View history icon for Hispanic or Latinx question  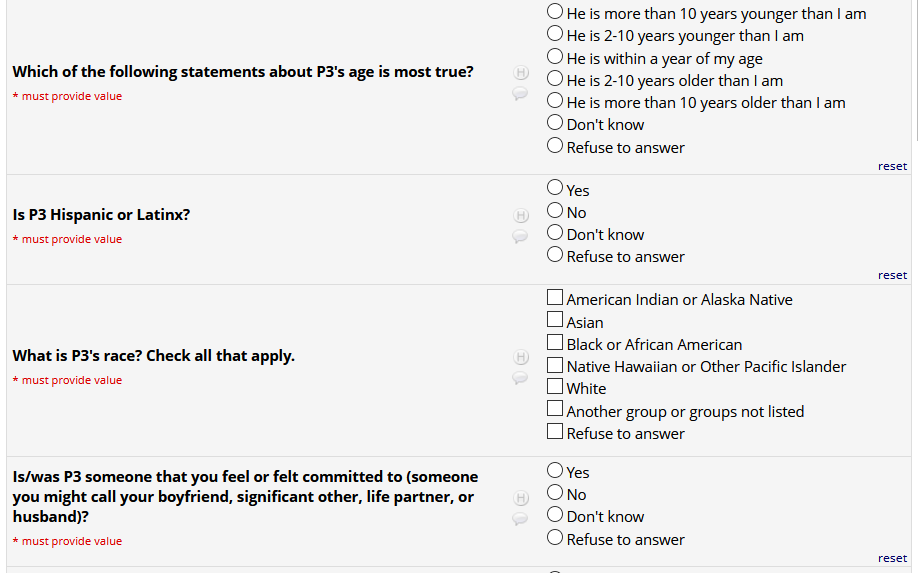[x=520, y=216]
